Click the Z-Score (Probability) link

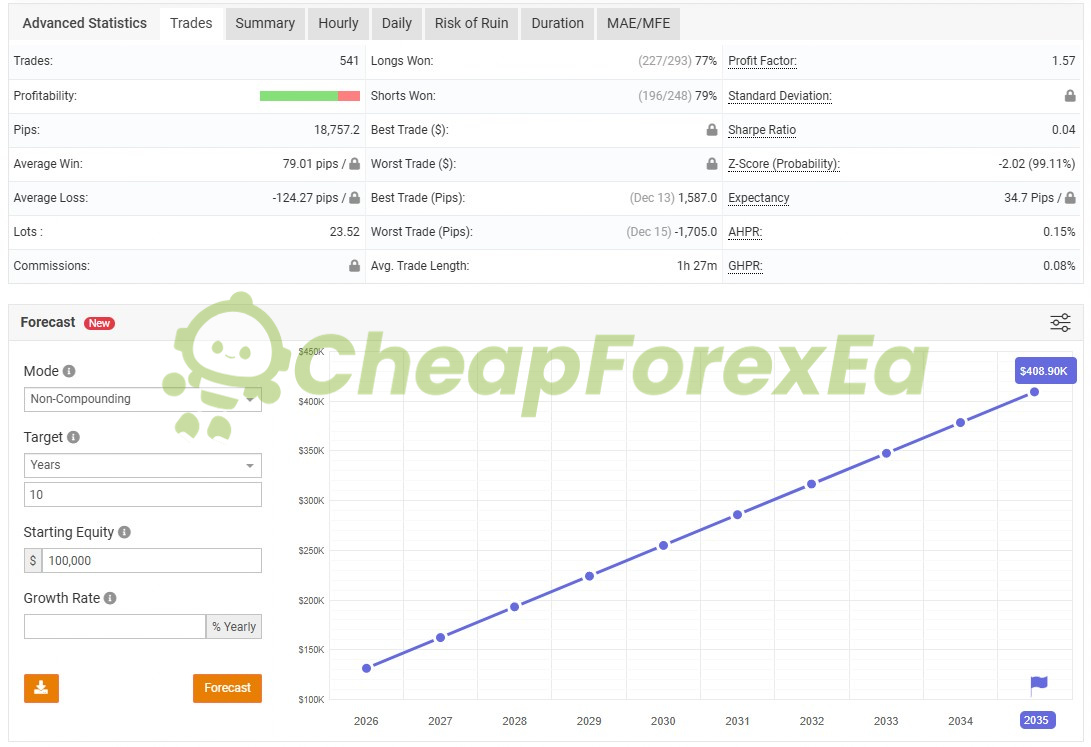click(x=783, y=164)
